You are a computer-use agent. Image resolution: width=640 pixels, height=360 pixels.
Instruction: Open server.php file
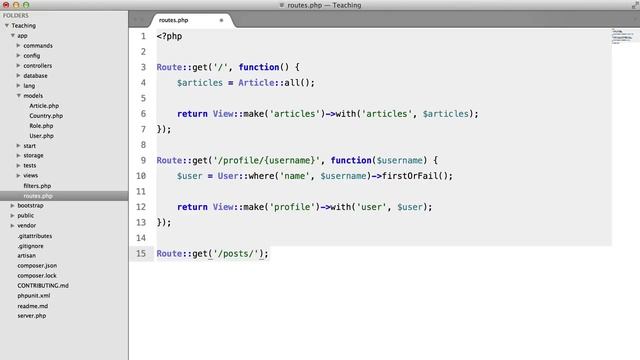pyautogui.click(x=32, y=316)
